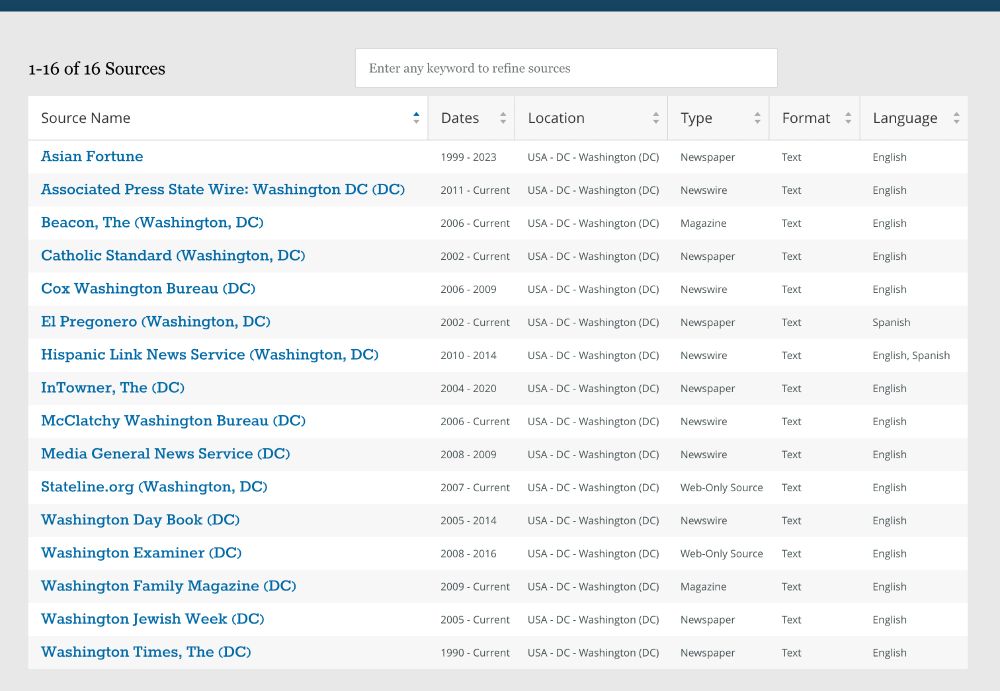Click '2005 - 2014' in Washington Day Book row
Screen dimensions: 1000x691
(468, 521)
